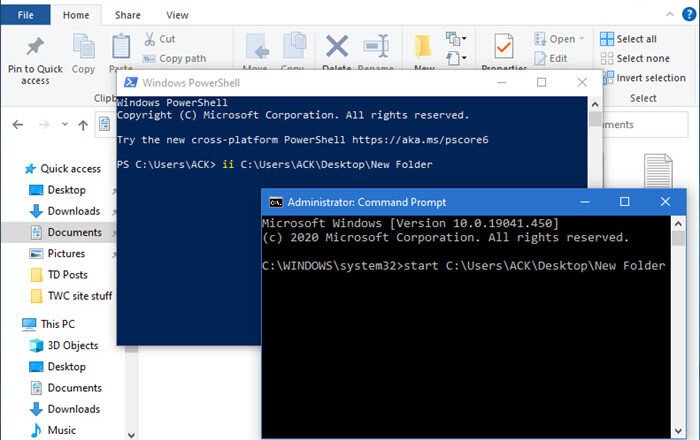Select Documents under This PC
Viewport: 700px width, 440px height.
pos(66,388)
